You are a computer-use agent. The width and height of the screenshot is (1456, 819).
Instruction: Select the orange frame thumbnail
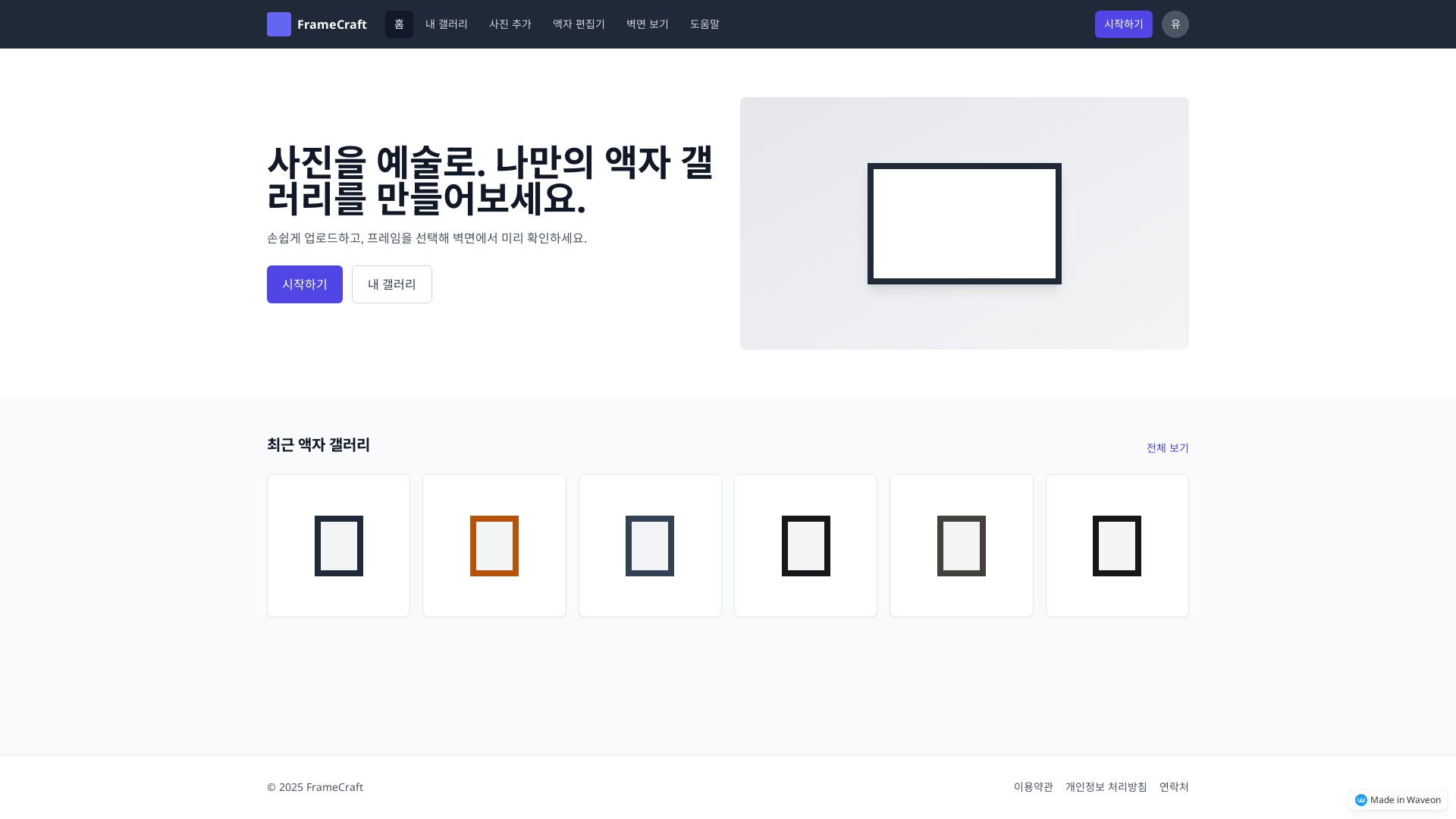(494, 545)
